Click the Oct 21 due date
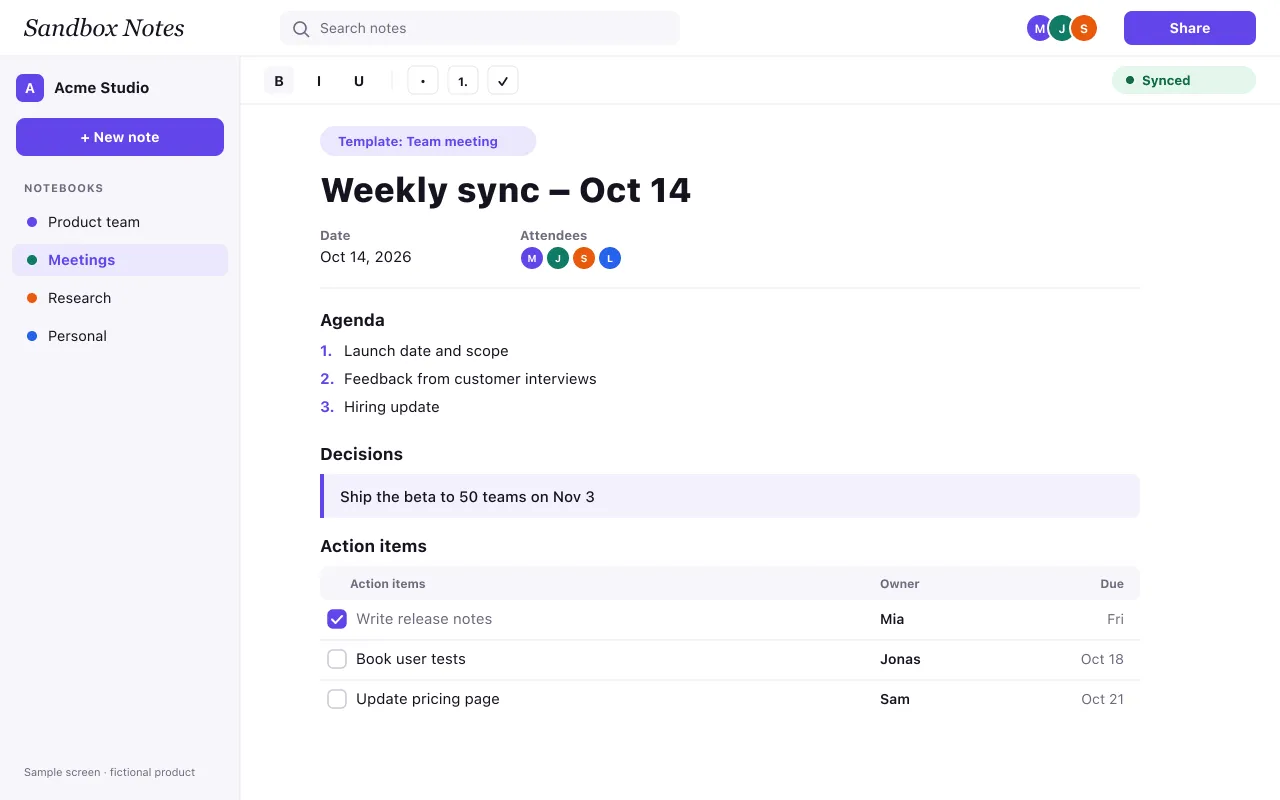Screen dimensions: 1280x800 1102,699
